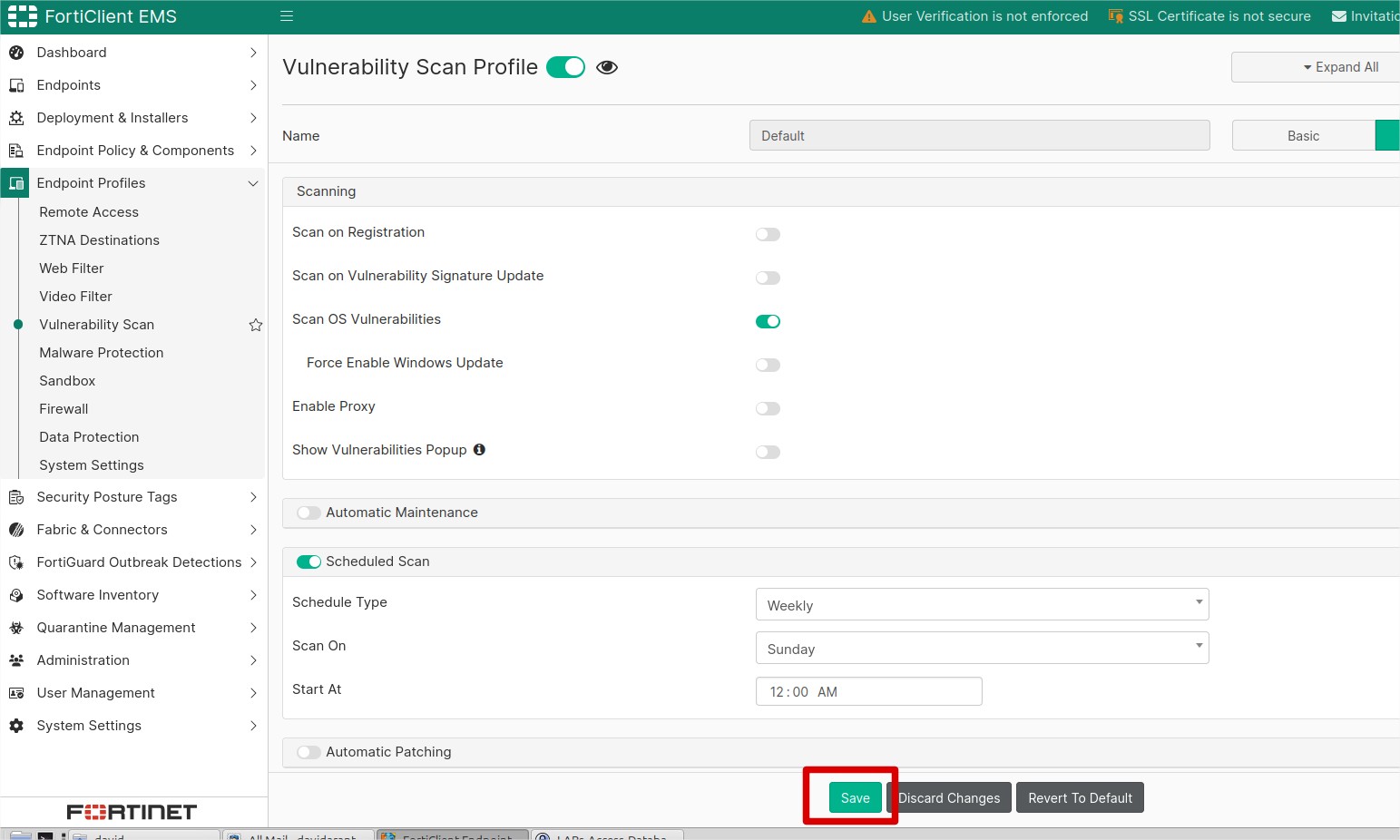Click info icon beside Show Vulnerabilities Popup
Screen dimensions: 1400x840
[x=479, y=449]
